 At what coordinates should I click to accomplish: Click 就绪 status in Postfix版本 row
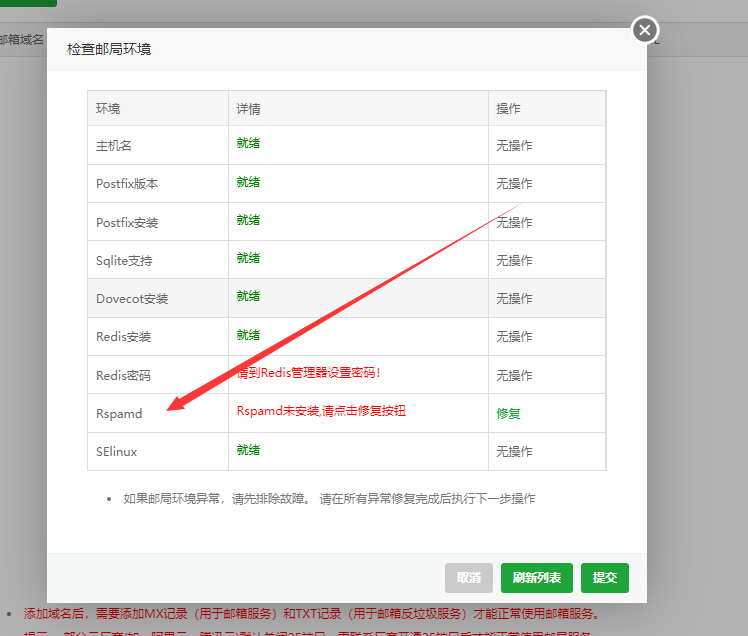click(249, 182)
